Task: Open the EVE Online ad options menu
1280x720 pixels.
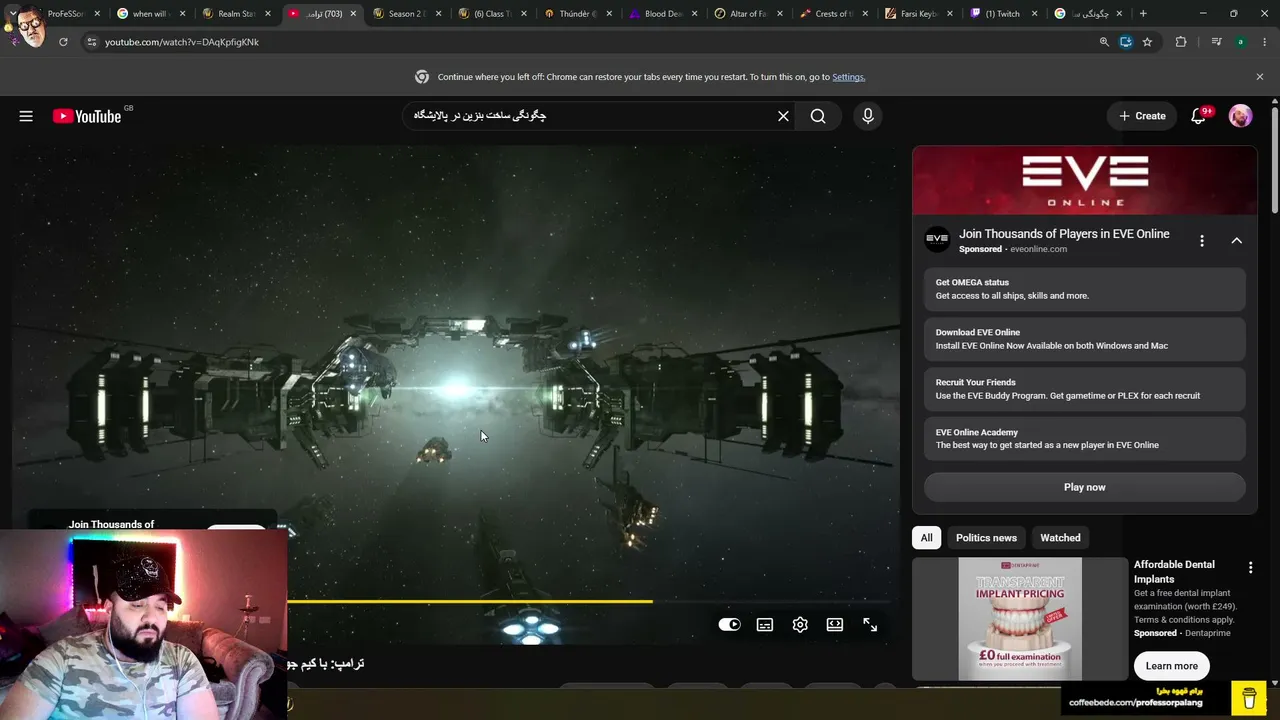Action: (1202, 241)
